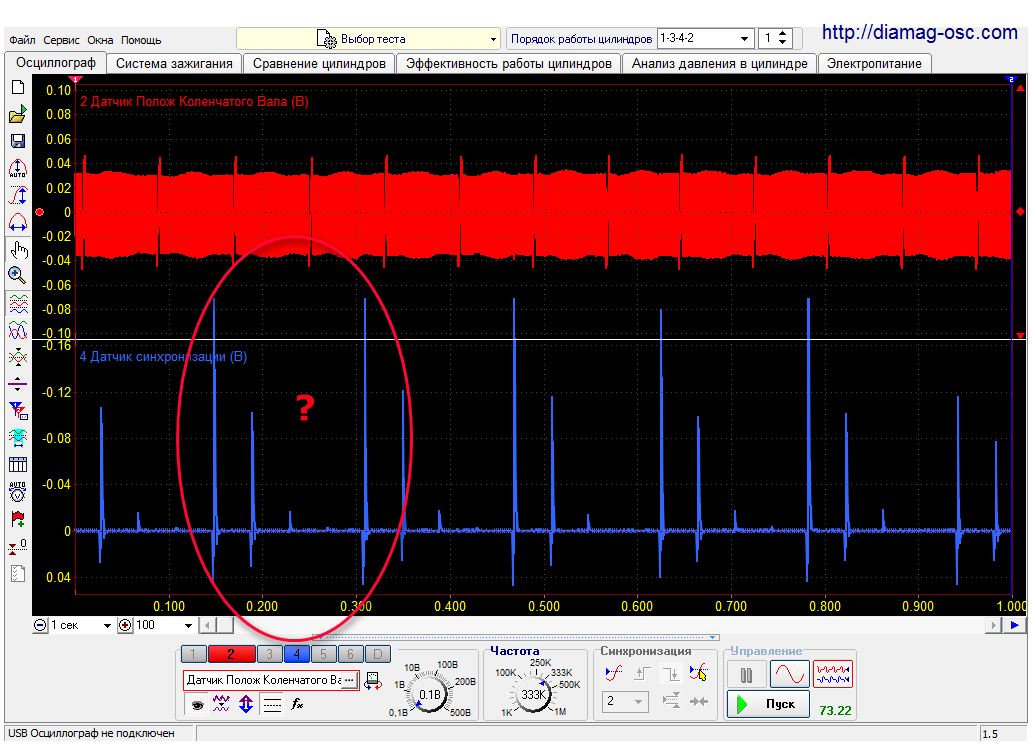Click the horizontal divider line icon
Image resolution: width=1032 pixels, height=746 pixels.
click(18, 383)
